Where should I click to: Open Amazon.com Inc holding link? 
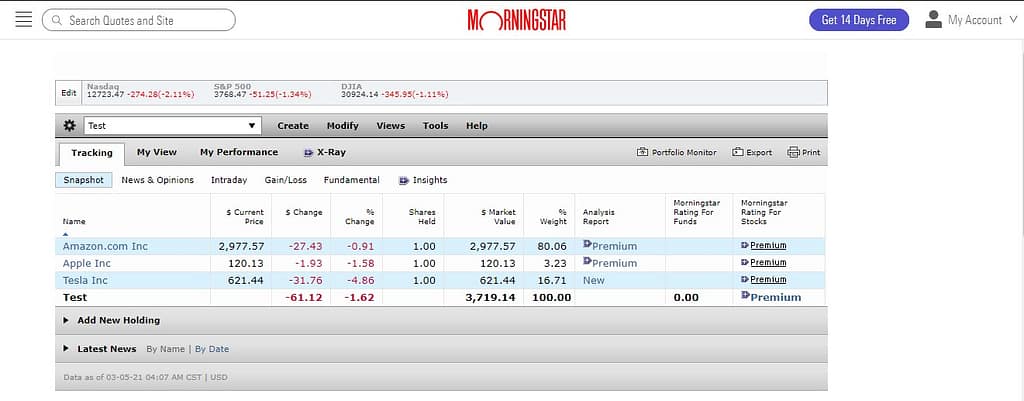(x=105, y=246)
